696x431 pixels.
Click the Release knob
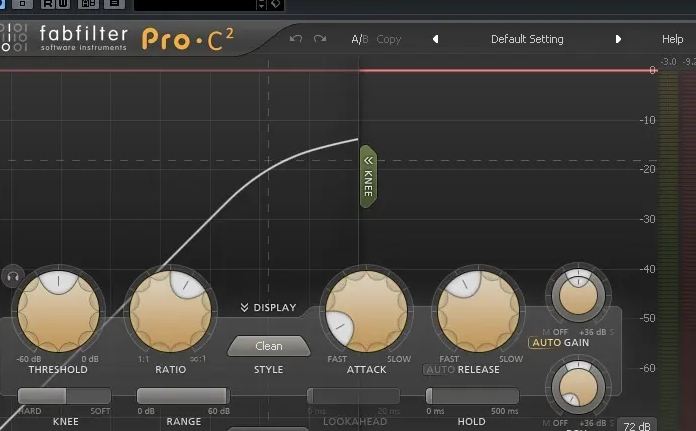point(478,312)
